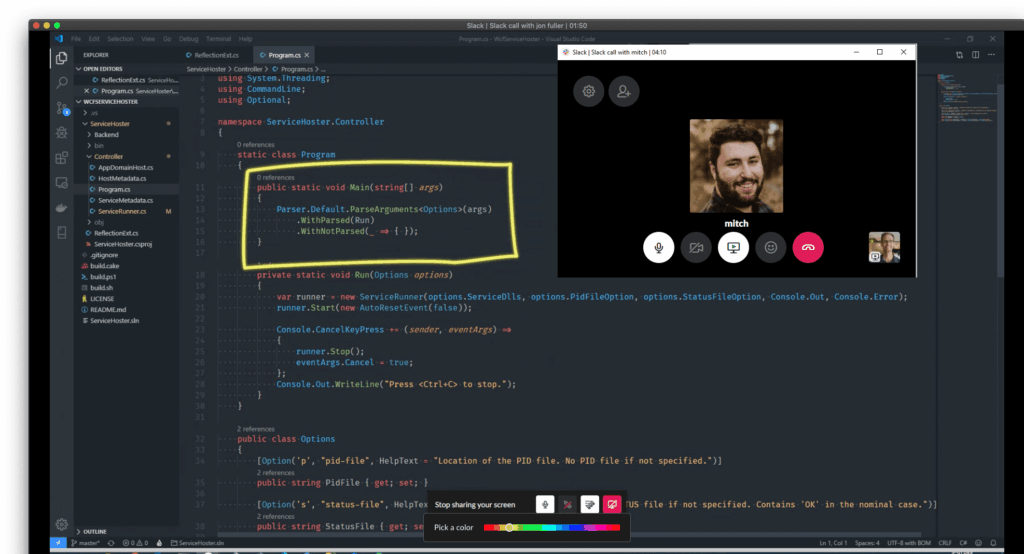
Task: Click the add person to call icon
Action: (x=623, y=91)
